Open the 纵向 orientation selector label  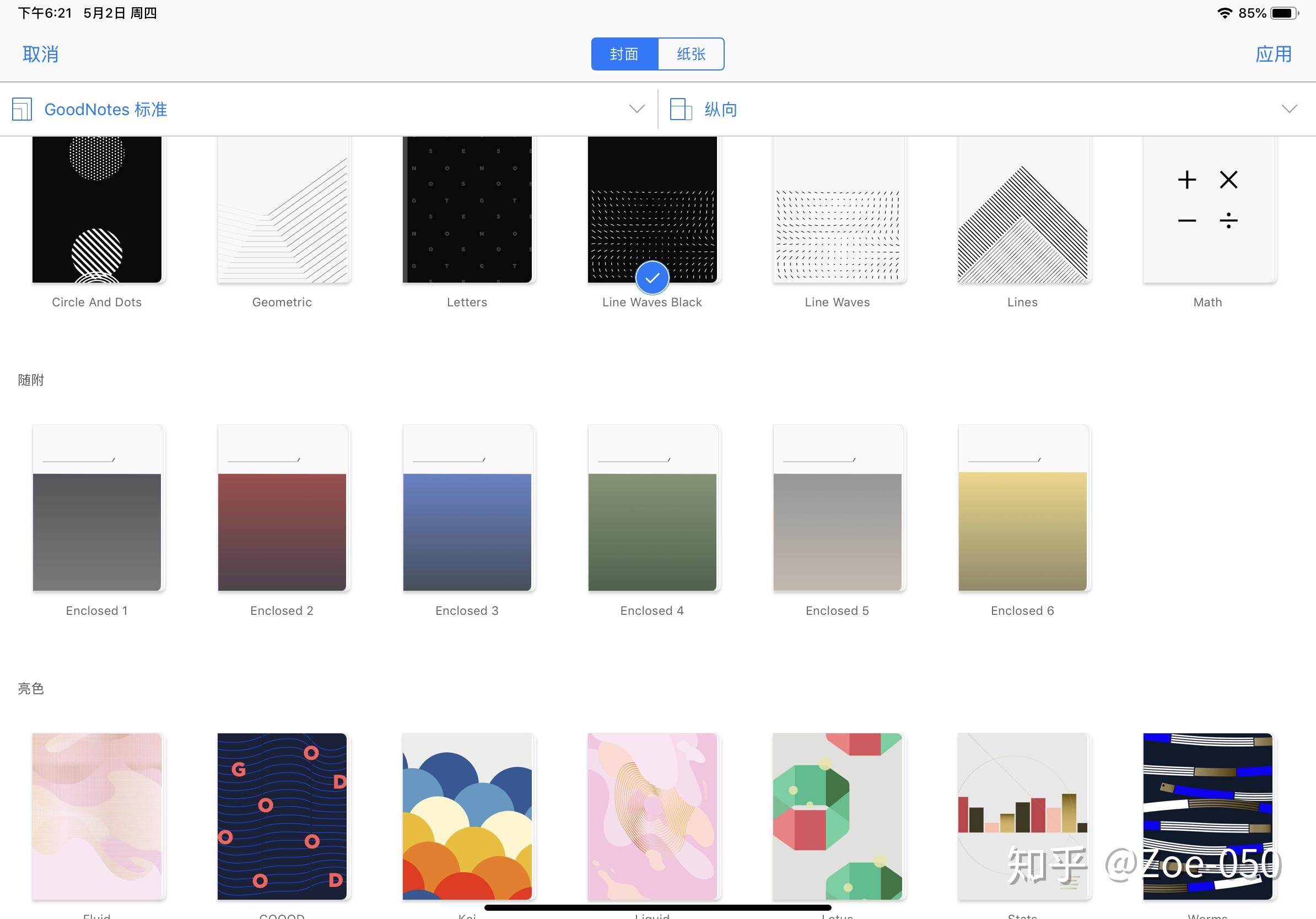(720, 109)
